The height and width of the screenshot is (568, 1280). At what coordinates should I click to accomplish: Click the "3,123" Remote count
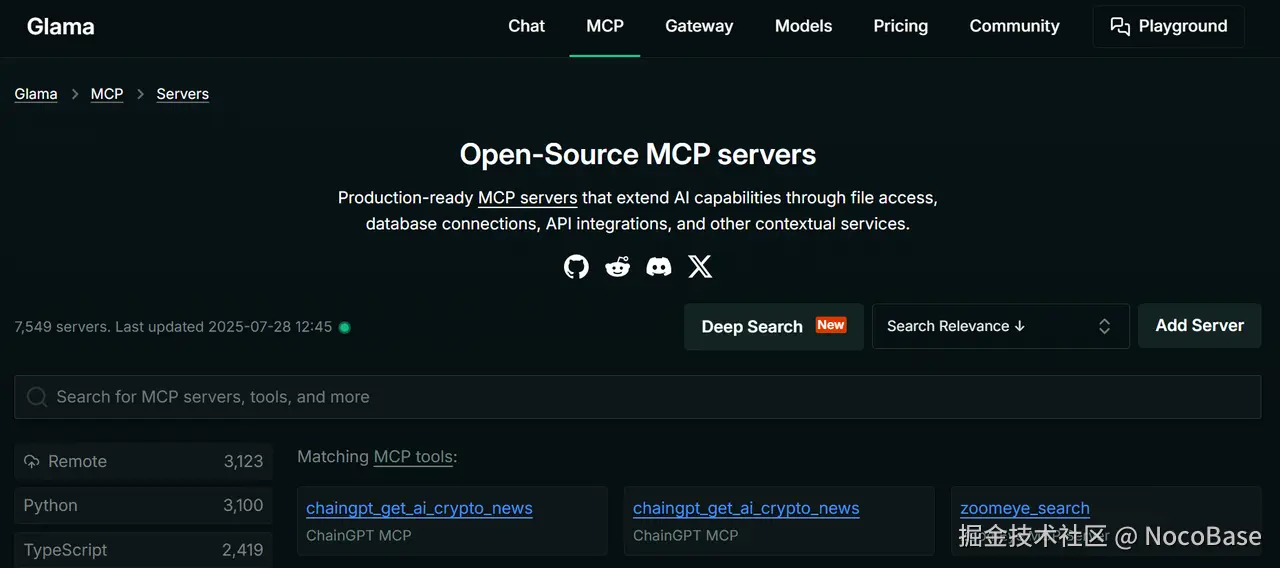[243, 461]
